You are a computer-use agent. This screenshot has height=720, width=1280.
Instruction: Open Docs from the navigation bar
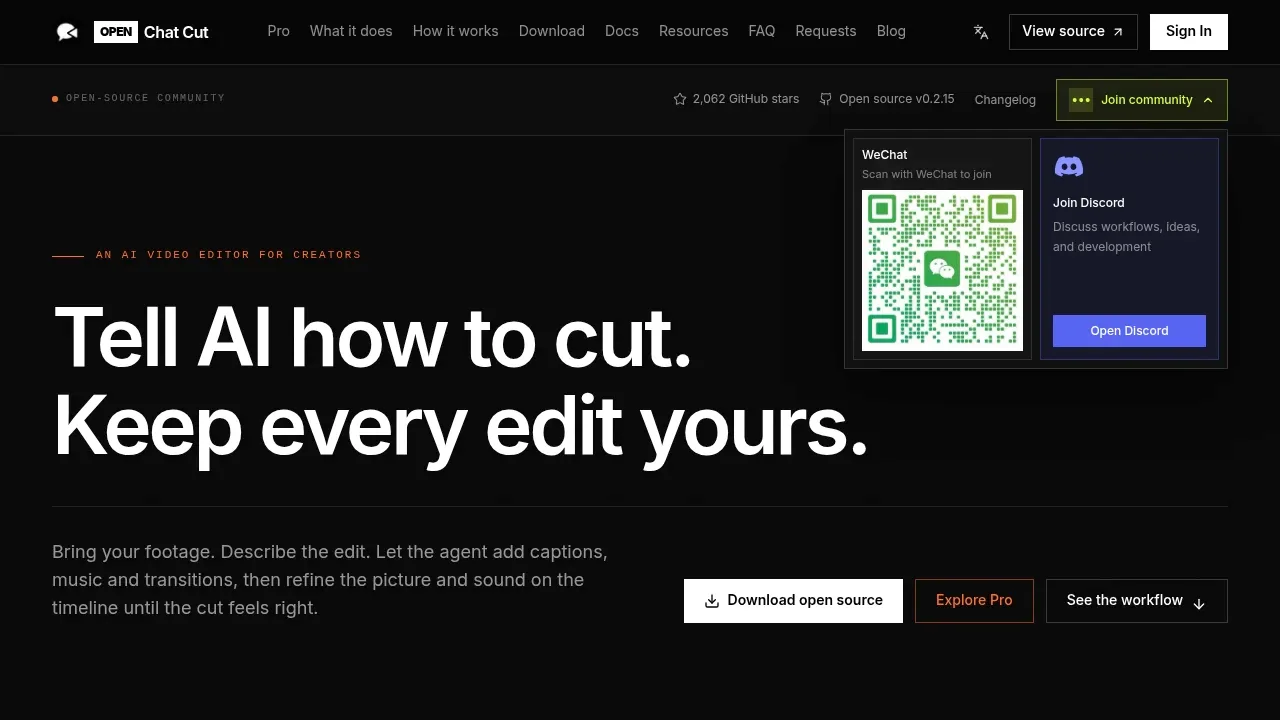[x=622, y=31]
